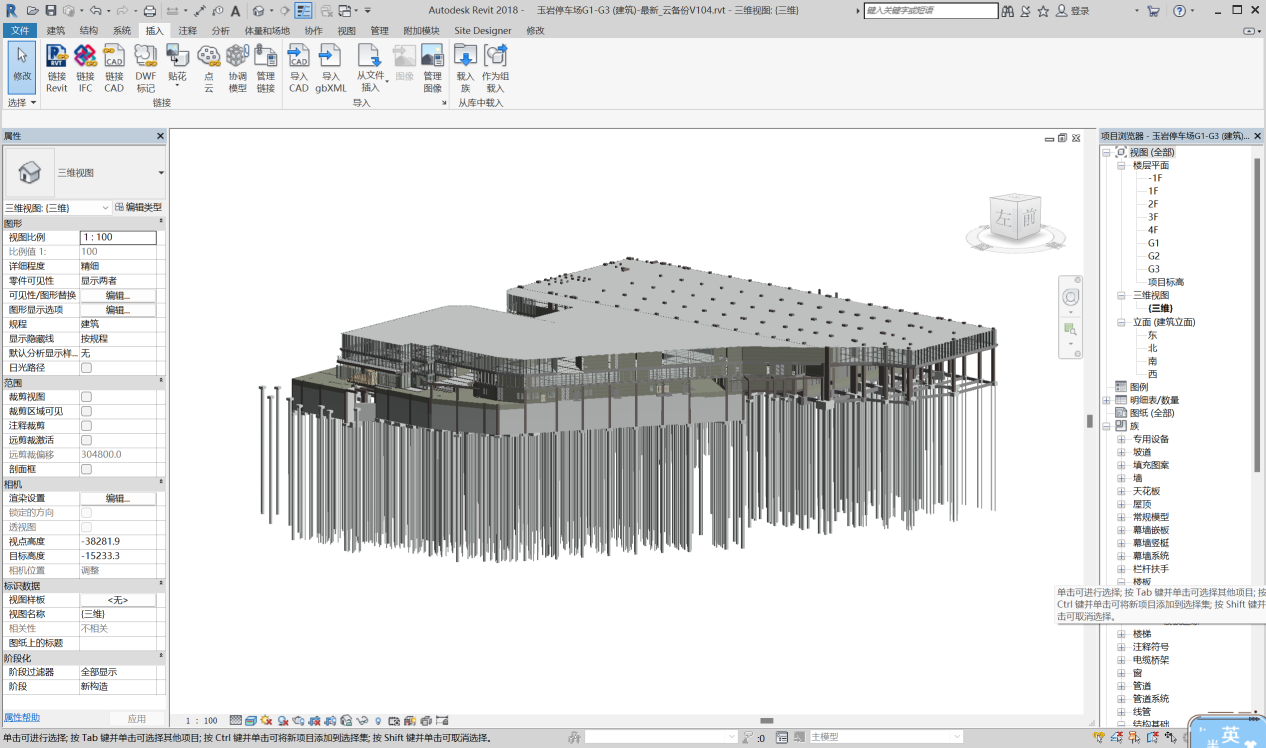
Task: Click the search keyword input field
Action: point(930,11)
